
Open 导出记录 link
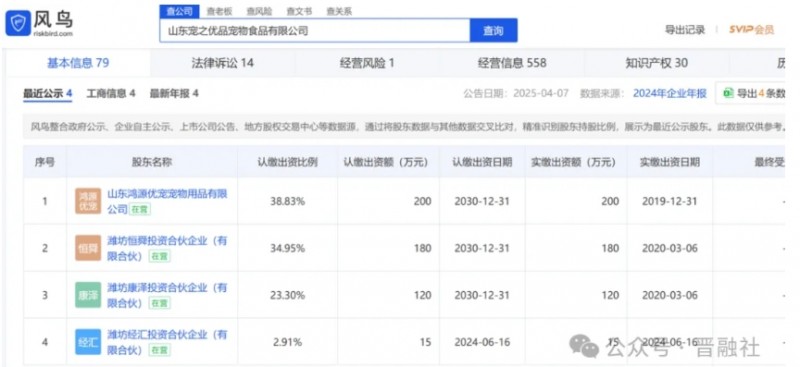point(685,30)
